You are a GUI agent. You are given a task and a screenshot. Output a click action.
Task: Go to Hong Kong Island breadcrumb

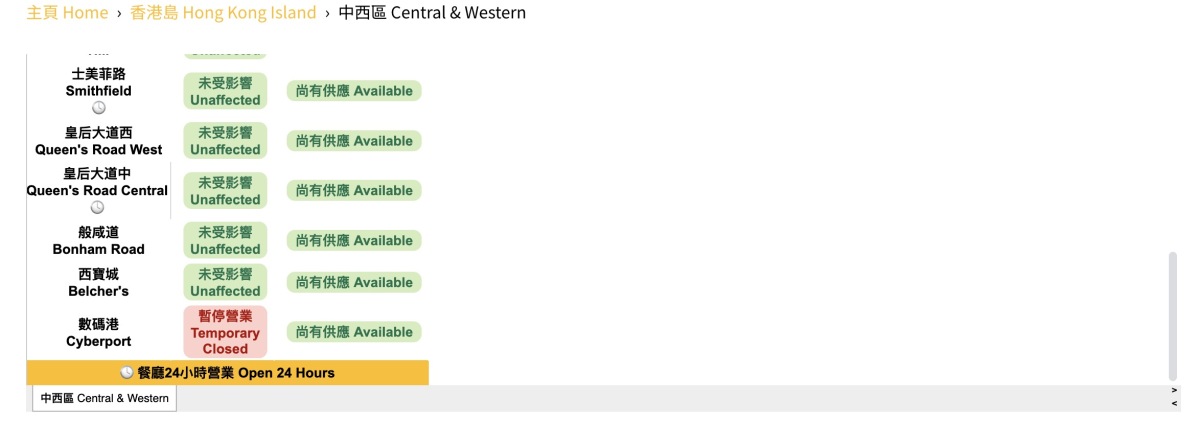point(223,13)
